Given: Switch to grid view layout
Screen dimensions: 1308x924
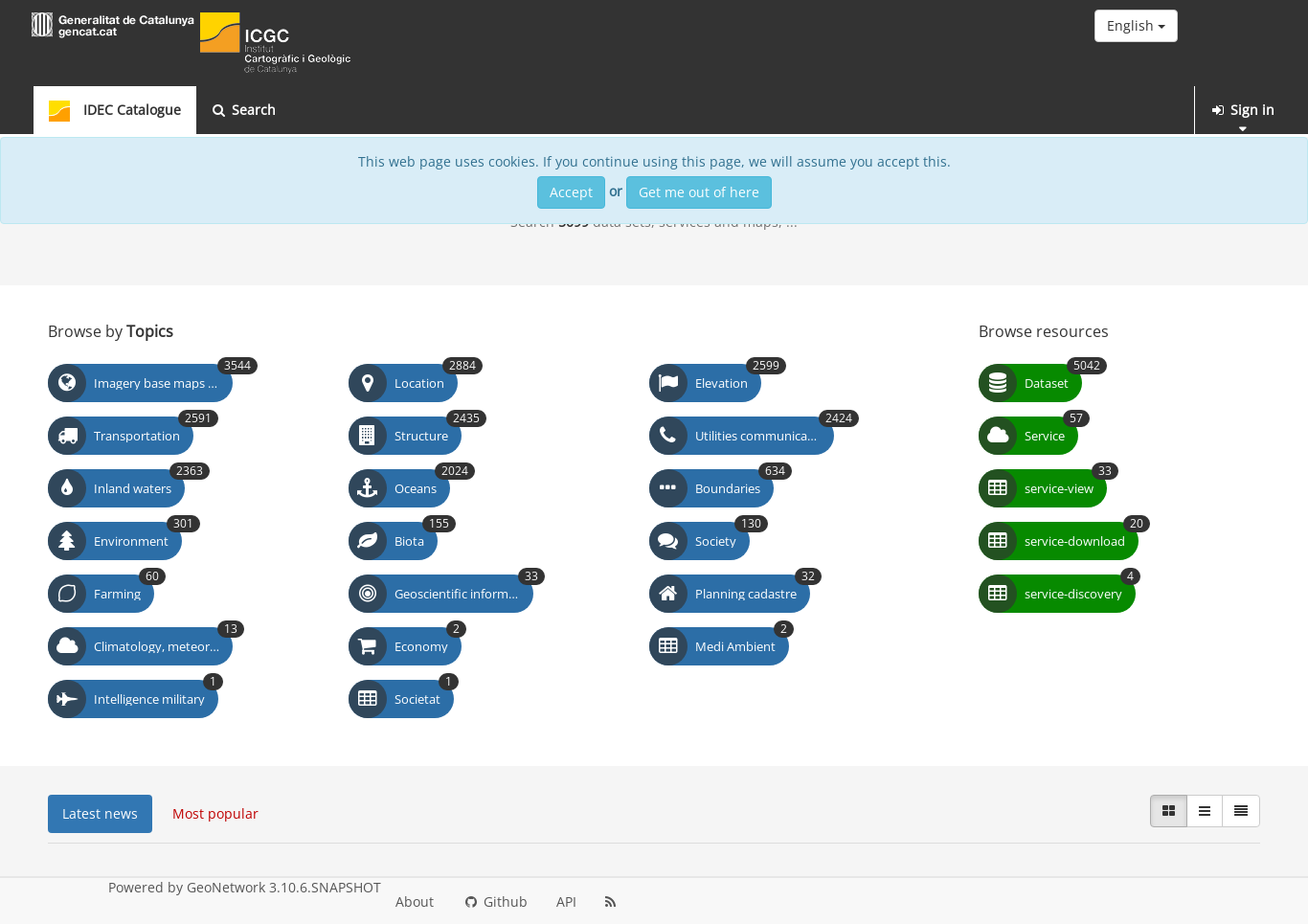Looking at the screenshot, I should click(x=1168, y=811).
